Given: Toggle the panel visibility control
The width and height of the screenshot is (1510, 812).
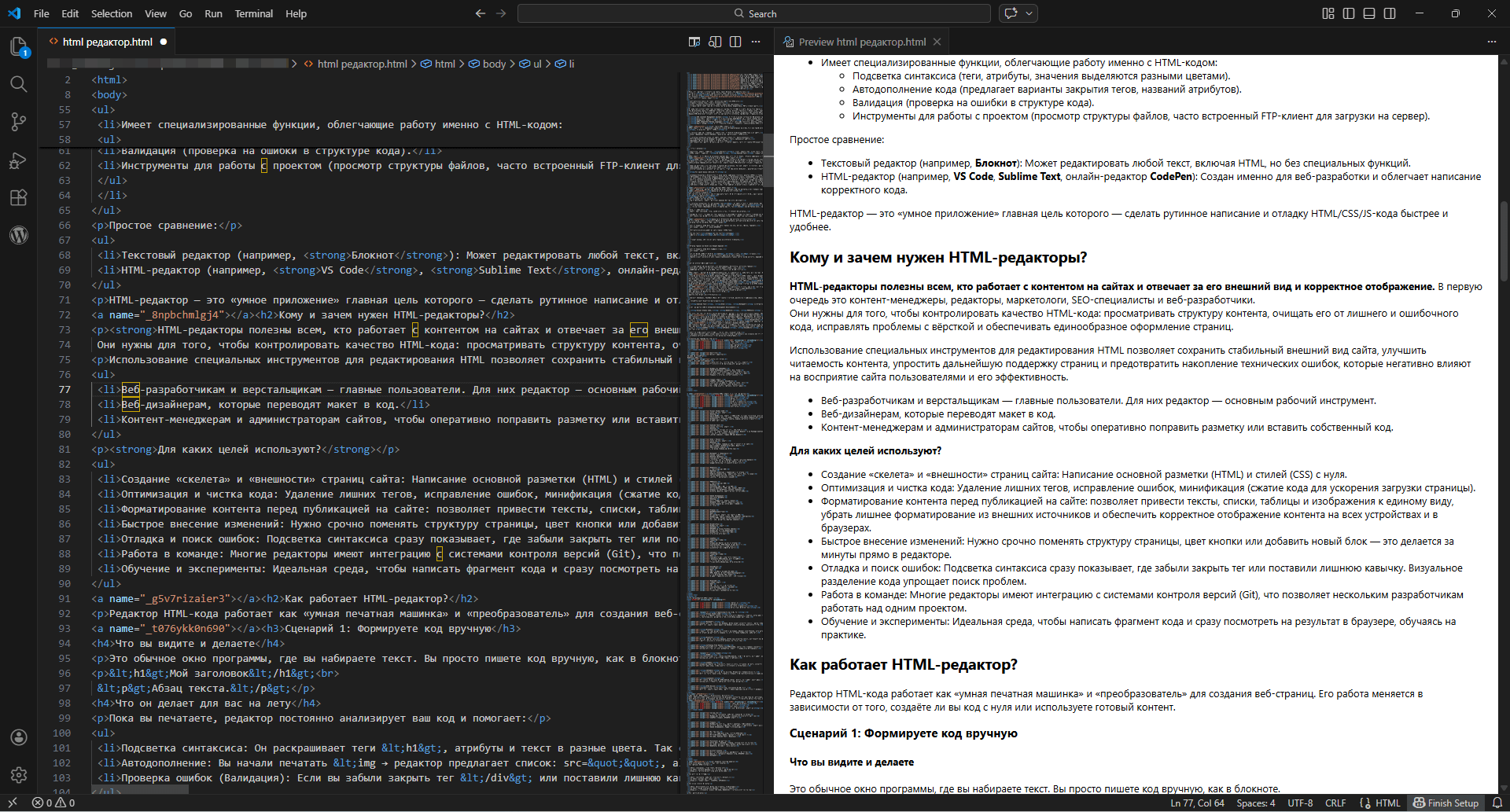Looking at the screenshot, I should tap(1368, 13).
